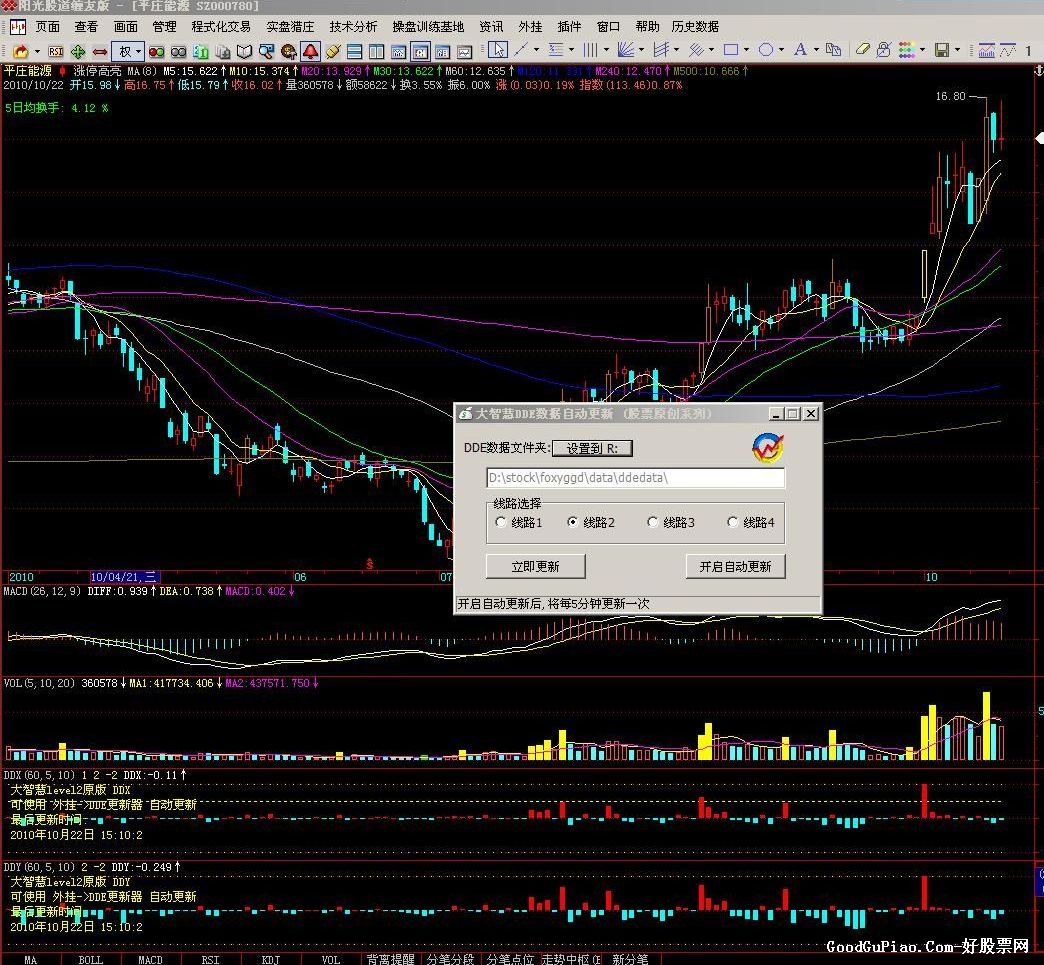Select the text annotation A tool

800,49
